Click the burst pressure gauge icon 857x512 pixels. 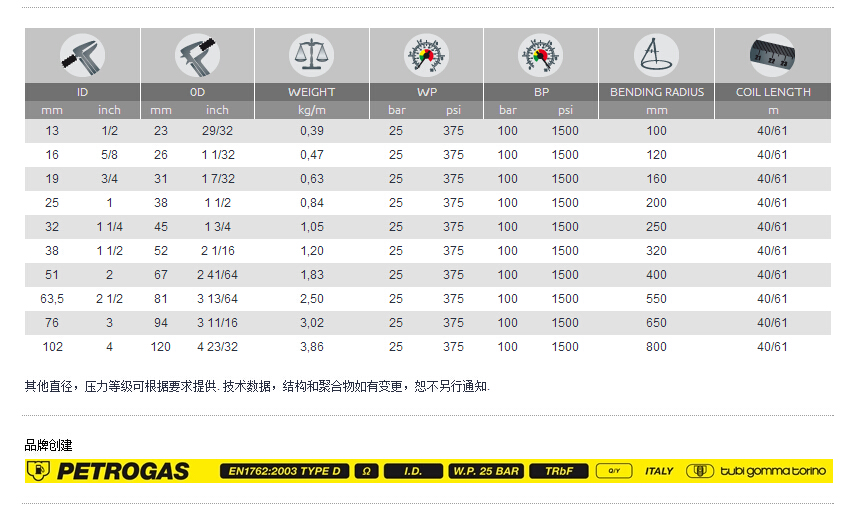pyautogui.click(x=541, y=55)
